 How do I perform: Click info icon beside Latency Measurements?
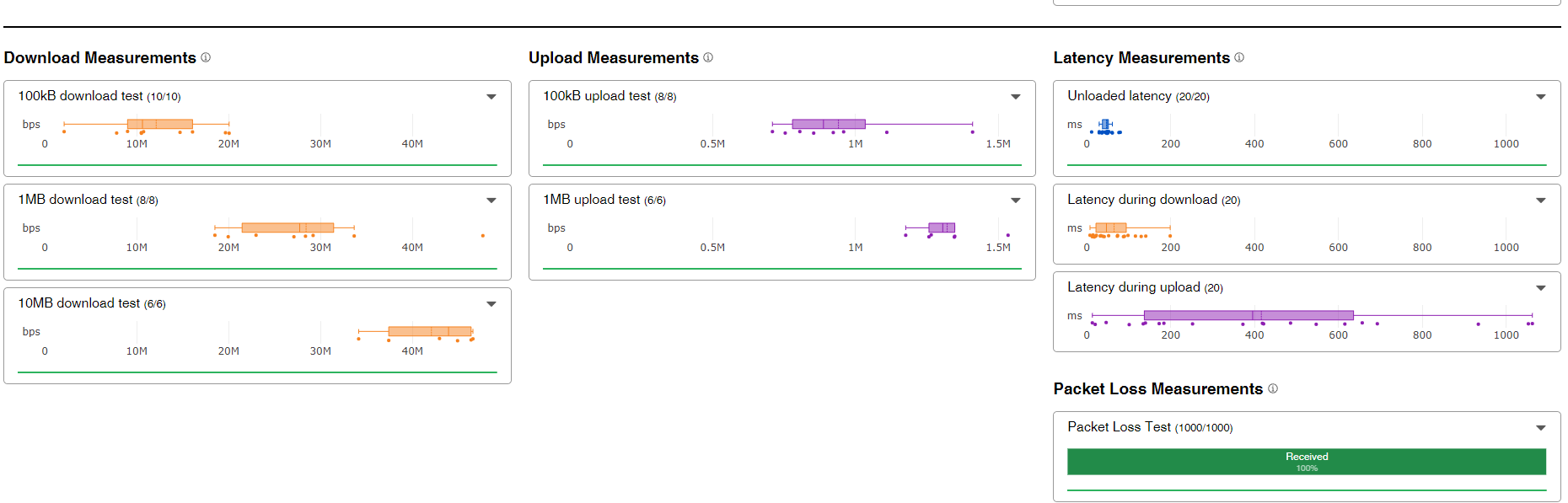[1239, 57]
